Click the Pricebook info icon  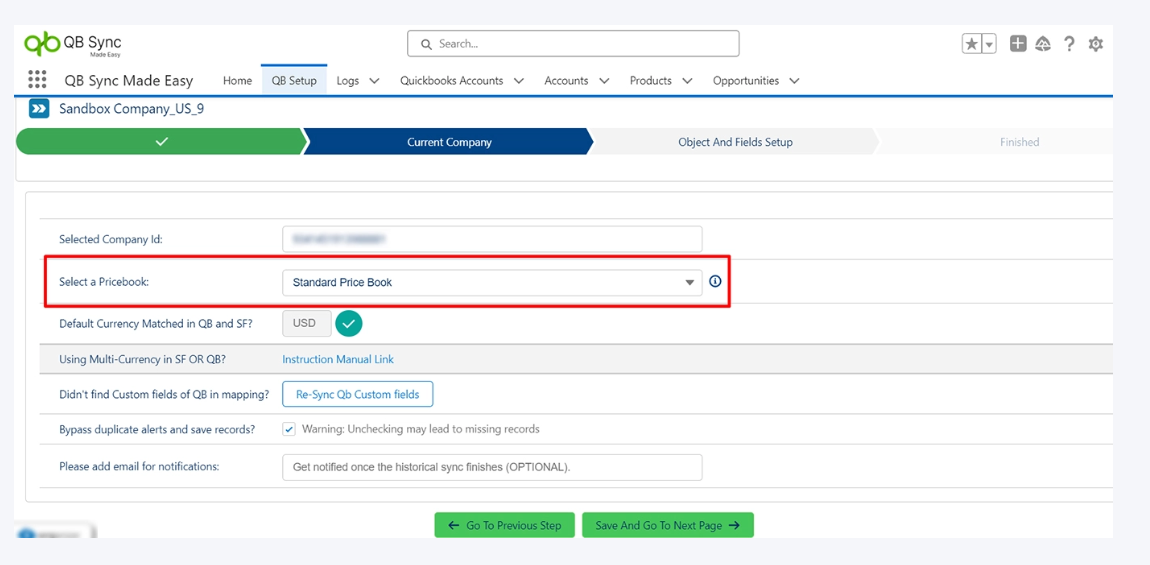coord(716,281)
